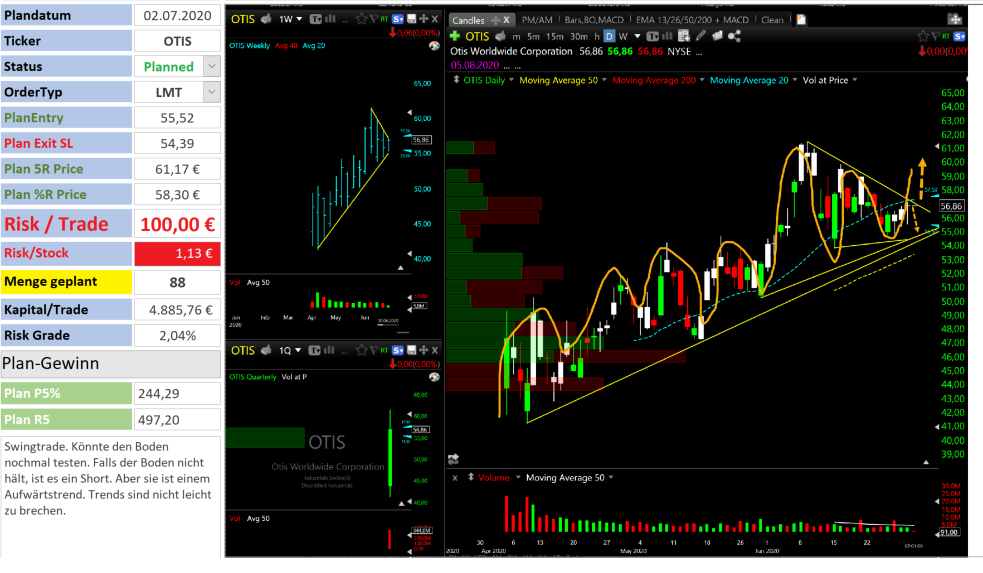
Task: Click the share icon in chart toolbar
Action: coord(734,36)
